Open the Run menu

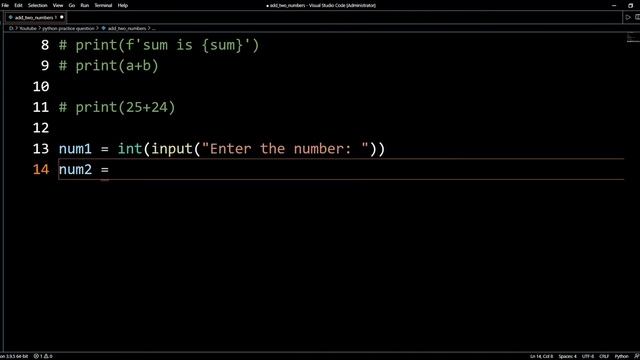point(84,5)
